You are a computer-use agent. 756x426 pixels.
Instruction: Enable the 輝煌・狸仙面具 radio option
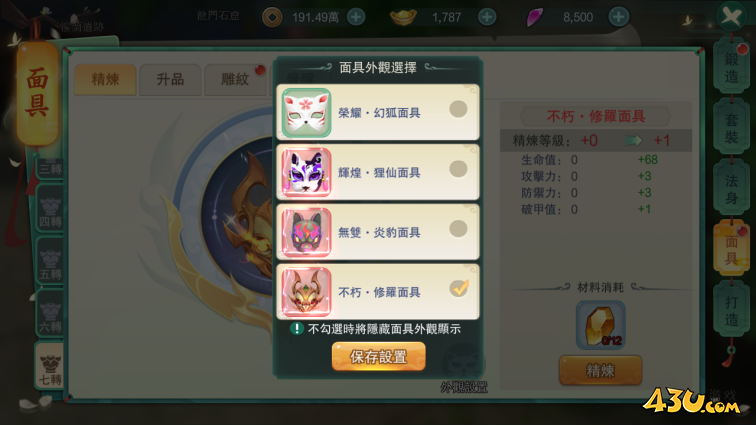pos(458,169)
